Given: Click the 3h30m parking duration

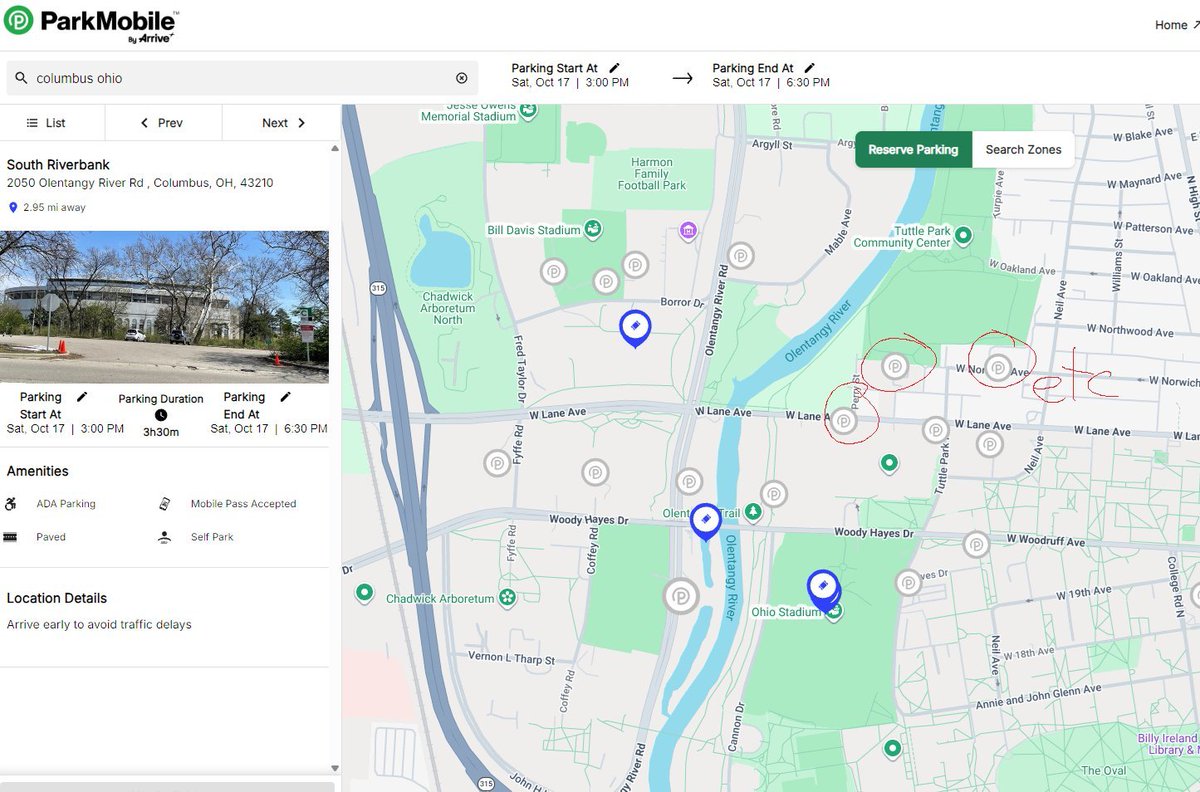Looking at the screenshot, I should [x=161, y=432].
